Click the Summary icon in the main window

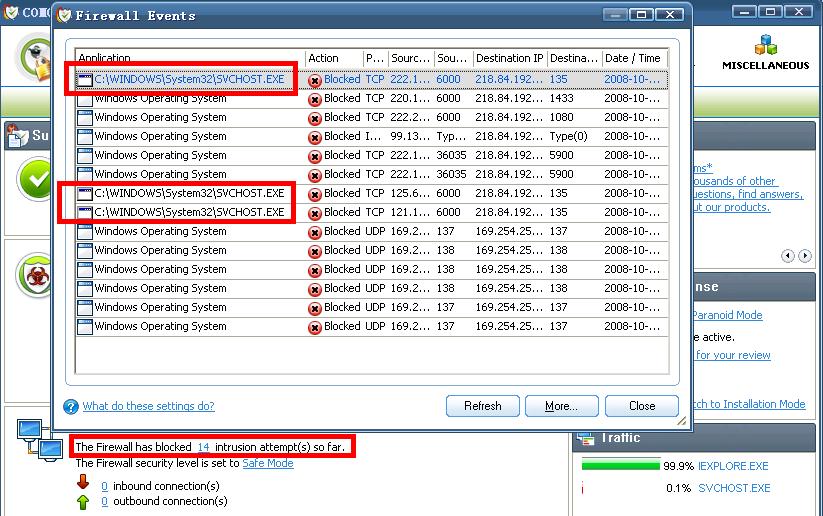[18, 136]
